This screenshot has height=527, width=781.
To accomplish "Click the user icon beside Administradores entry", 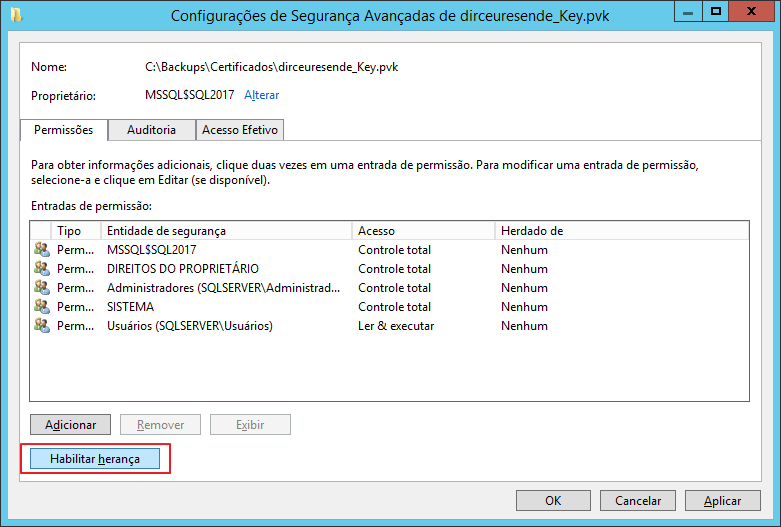I will point(41,288).
